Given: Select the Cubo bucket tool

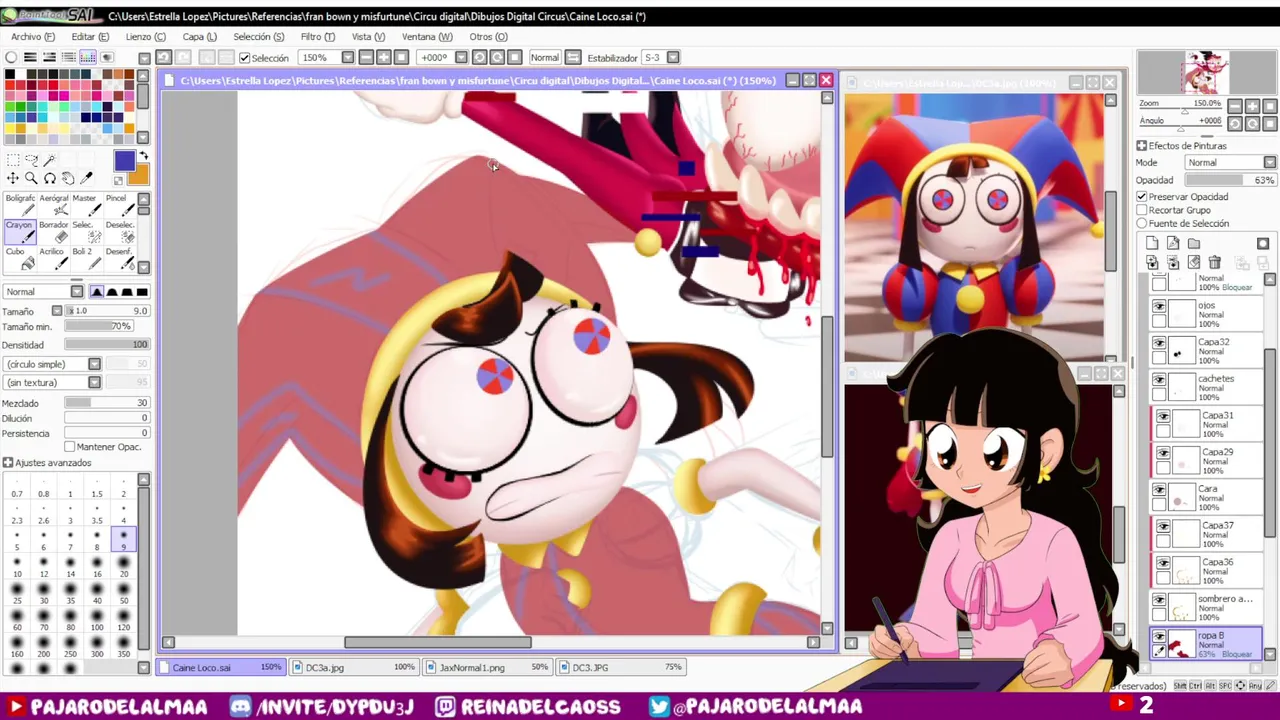Looking at the screenshot, I should 19,258.
